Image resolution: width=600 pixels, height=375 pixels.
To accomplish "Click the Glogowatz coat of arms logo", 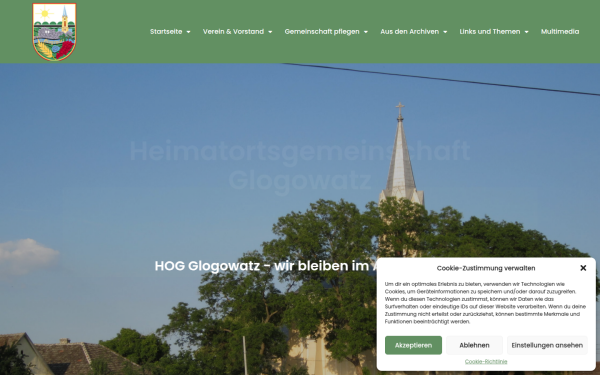I will (54, 32).
